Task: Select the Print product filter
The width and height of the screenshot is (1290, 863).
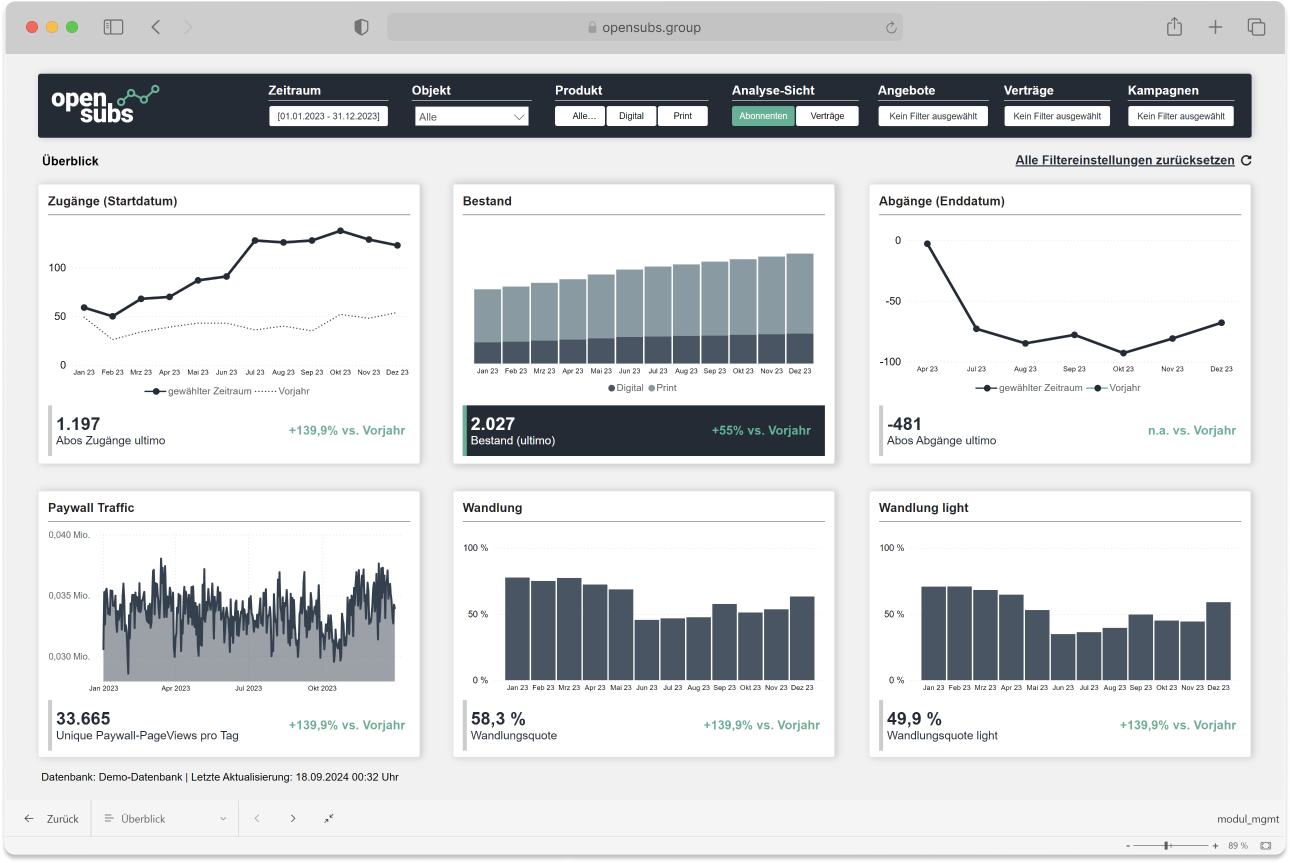Action: pyautogui.click(x=682, y=116)
